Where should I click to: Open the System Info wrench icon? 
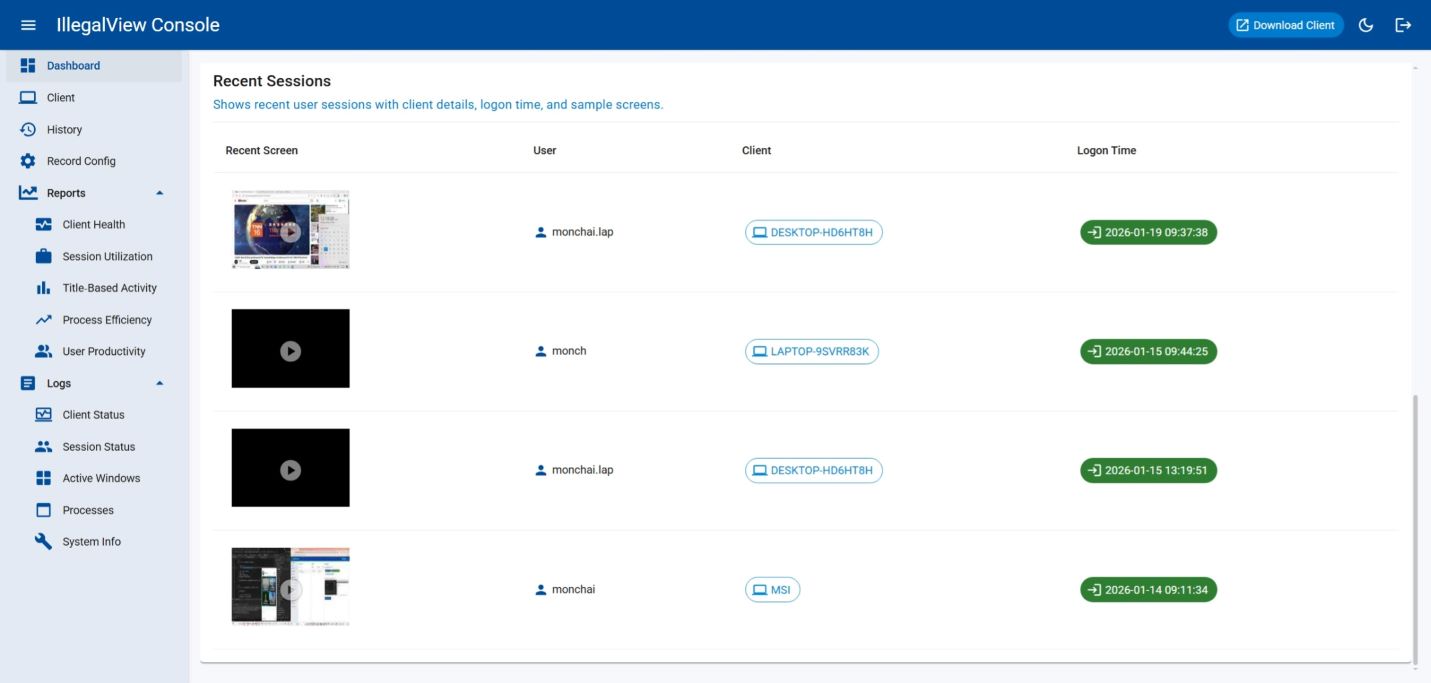click(43, 542)
